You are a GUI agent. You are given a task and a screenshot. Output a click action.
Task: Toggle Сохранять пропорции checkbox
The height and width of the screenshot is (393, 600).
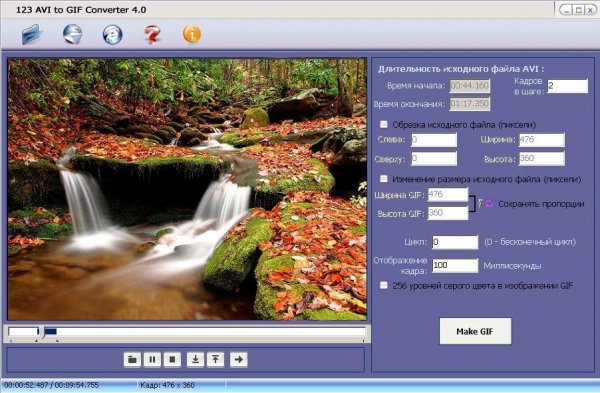(489, 203)
